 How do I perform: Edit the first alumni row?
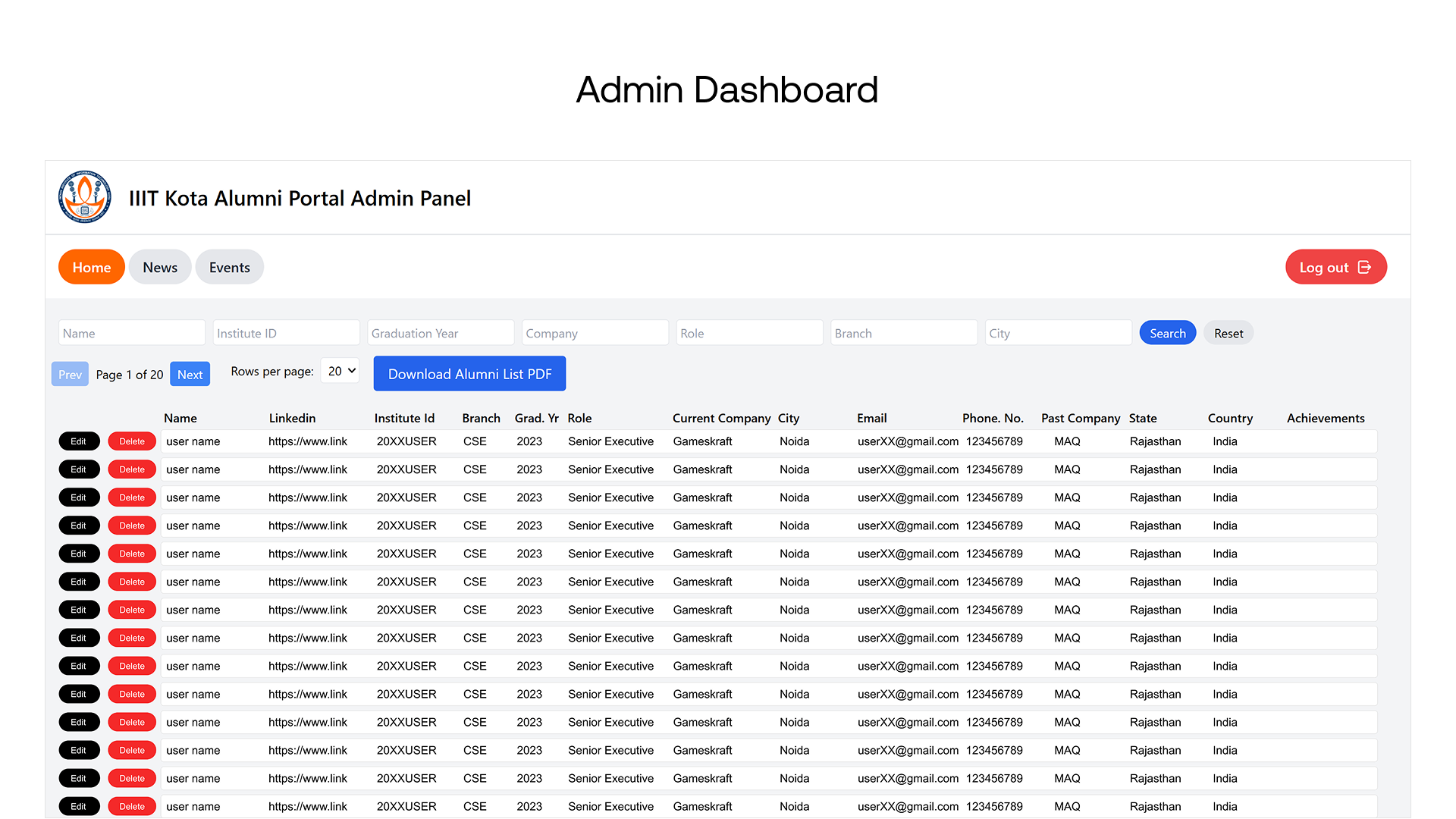pyautogui.click(x=79, y=441)
